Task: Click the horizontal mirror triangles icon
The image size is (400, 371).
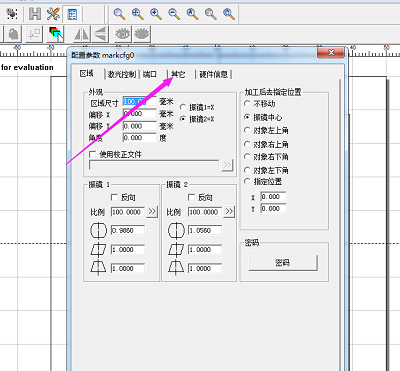Action: 81,34
